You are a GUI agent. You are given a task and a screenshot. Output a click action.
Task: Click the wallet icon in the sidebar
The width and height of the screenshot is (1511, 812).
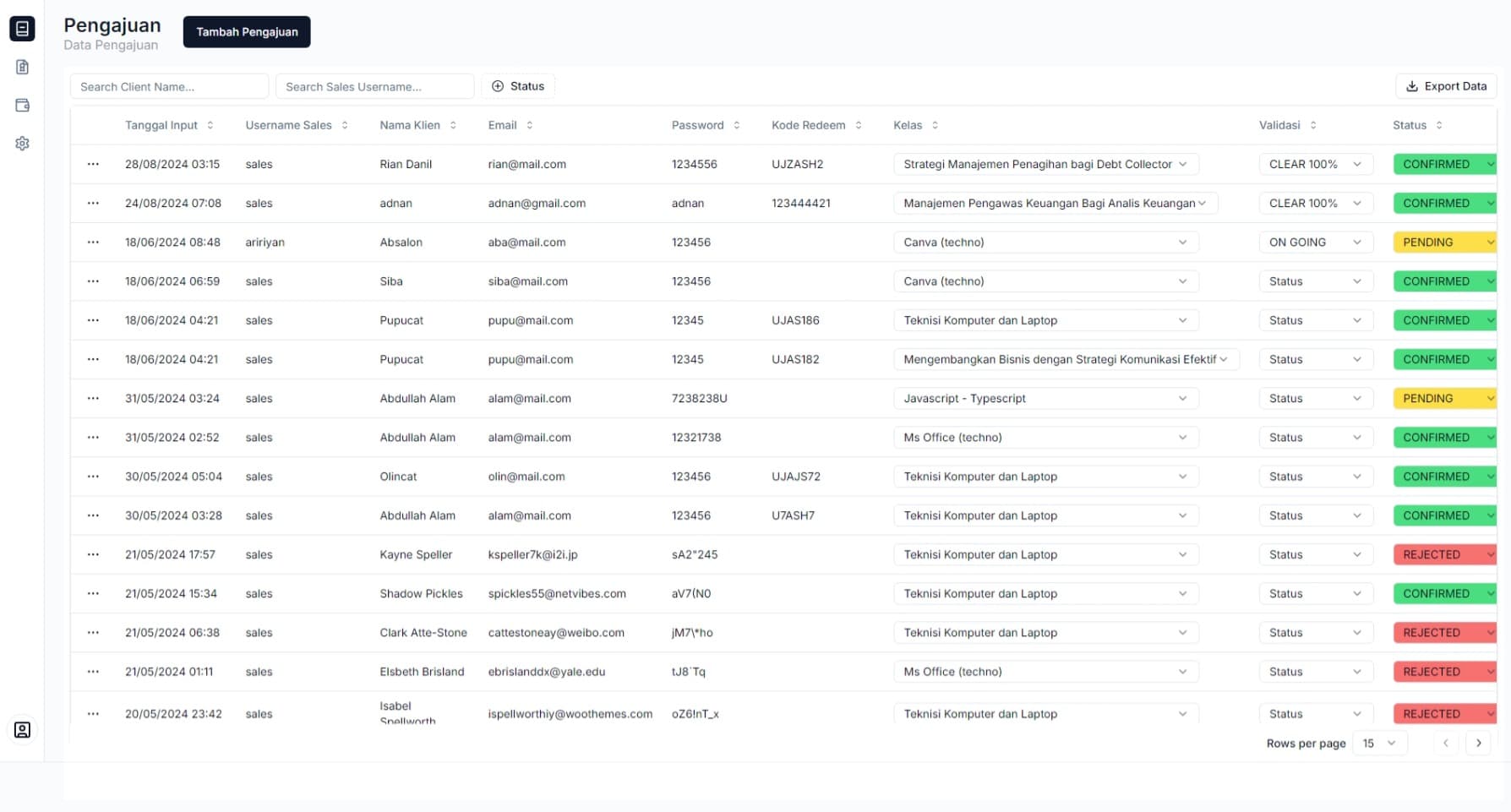click(x=23, y=106)
